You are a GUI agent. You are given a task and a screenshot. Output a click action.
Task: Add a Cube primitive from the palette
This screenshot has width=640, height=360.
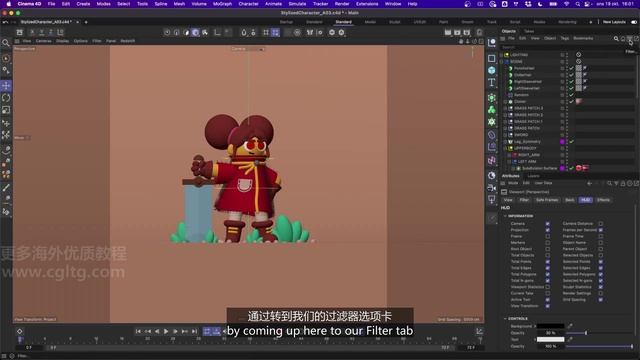tap(492, 70)
